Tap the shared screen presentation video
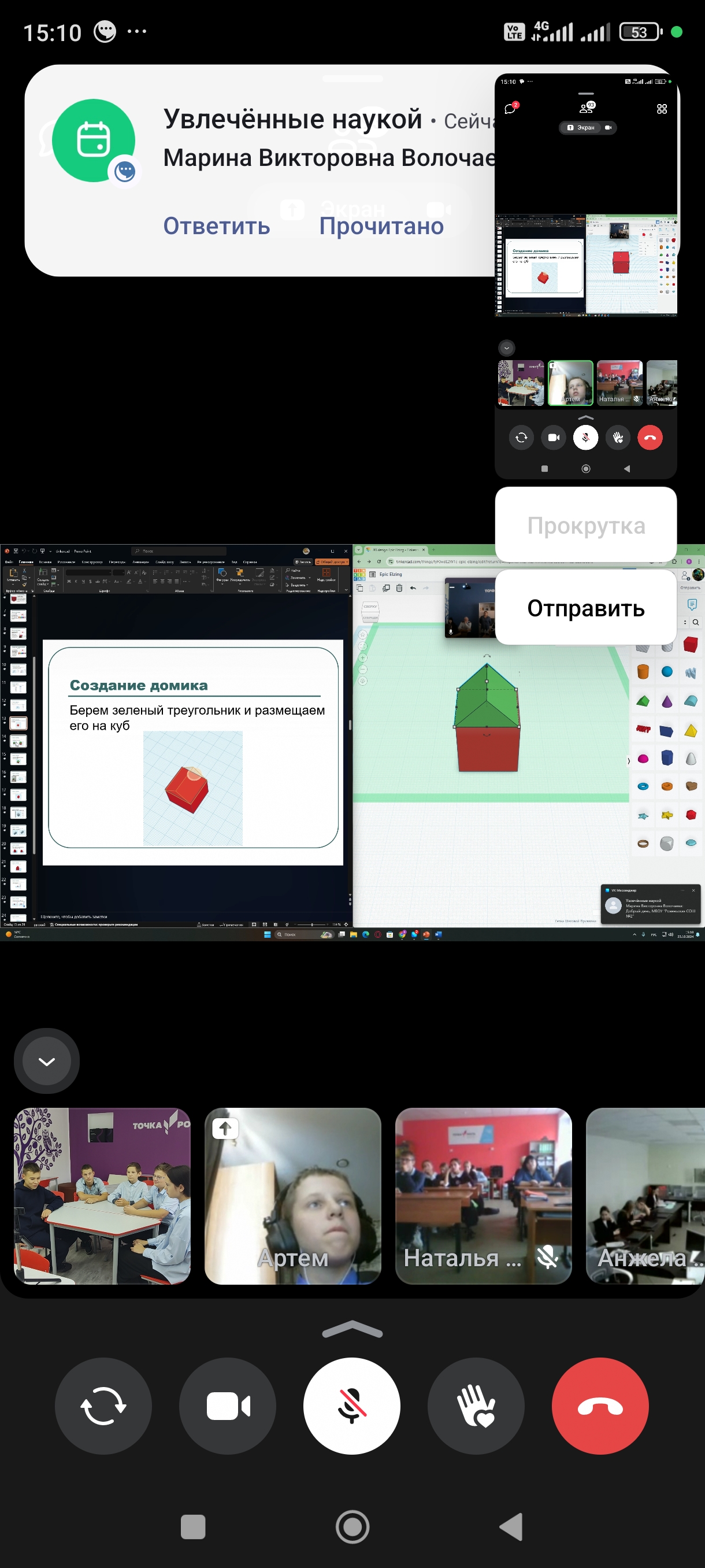 [x=352, y=742]
